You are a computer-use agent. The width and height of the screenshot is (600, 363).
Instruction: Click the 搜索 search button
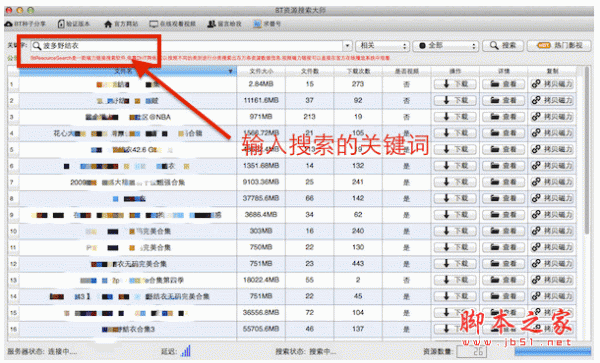[502, 46]
